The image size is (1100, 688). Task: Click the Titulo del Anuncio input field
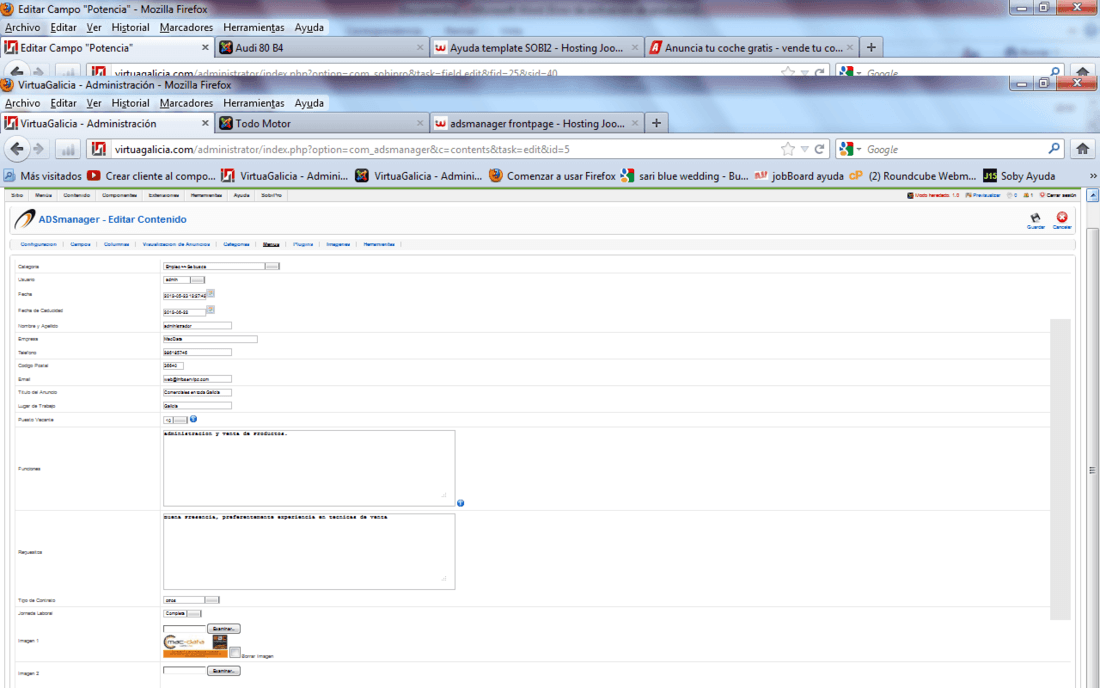pos(197,393)
